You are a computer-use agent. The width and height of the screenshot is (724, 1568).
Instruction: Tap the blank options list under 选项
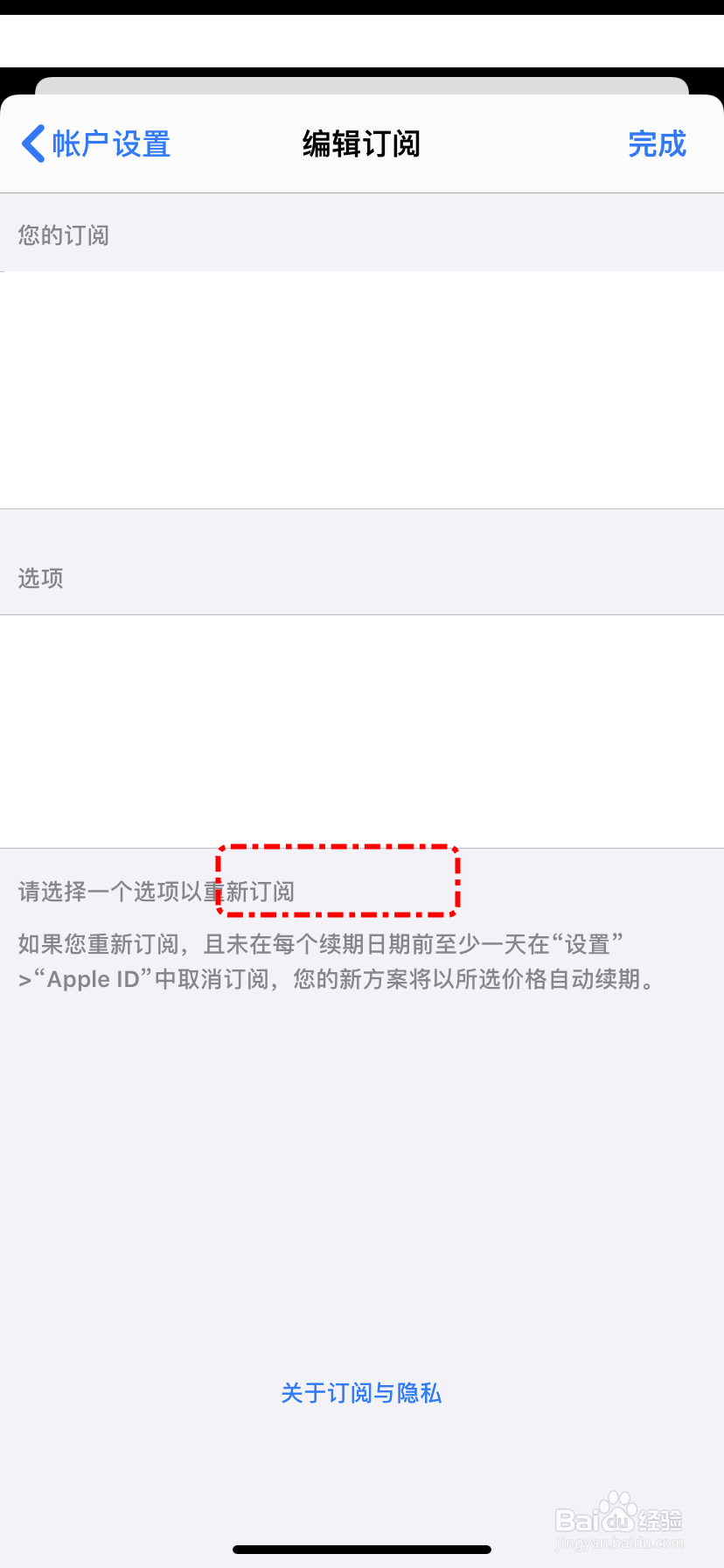(x=362, y=731)
